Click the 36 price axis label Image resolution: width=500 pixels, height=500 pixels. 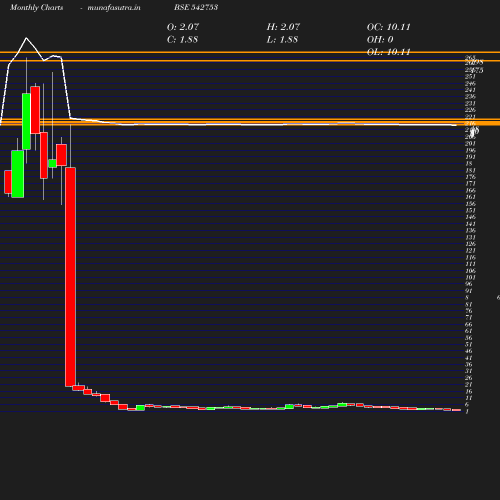pyautogui.click(x=469, y=364)
